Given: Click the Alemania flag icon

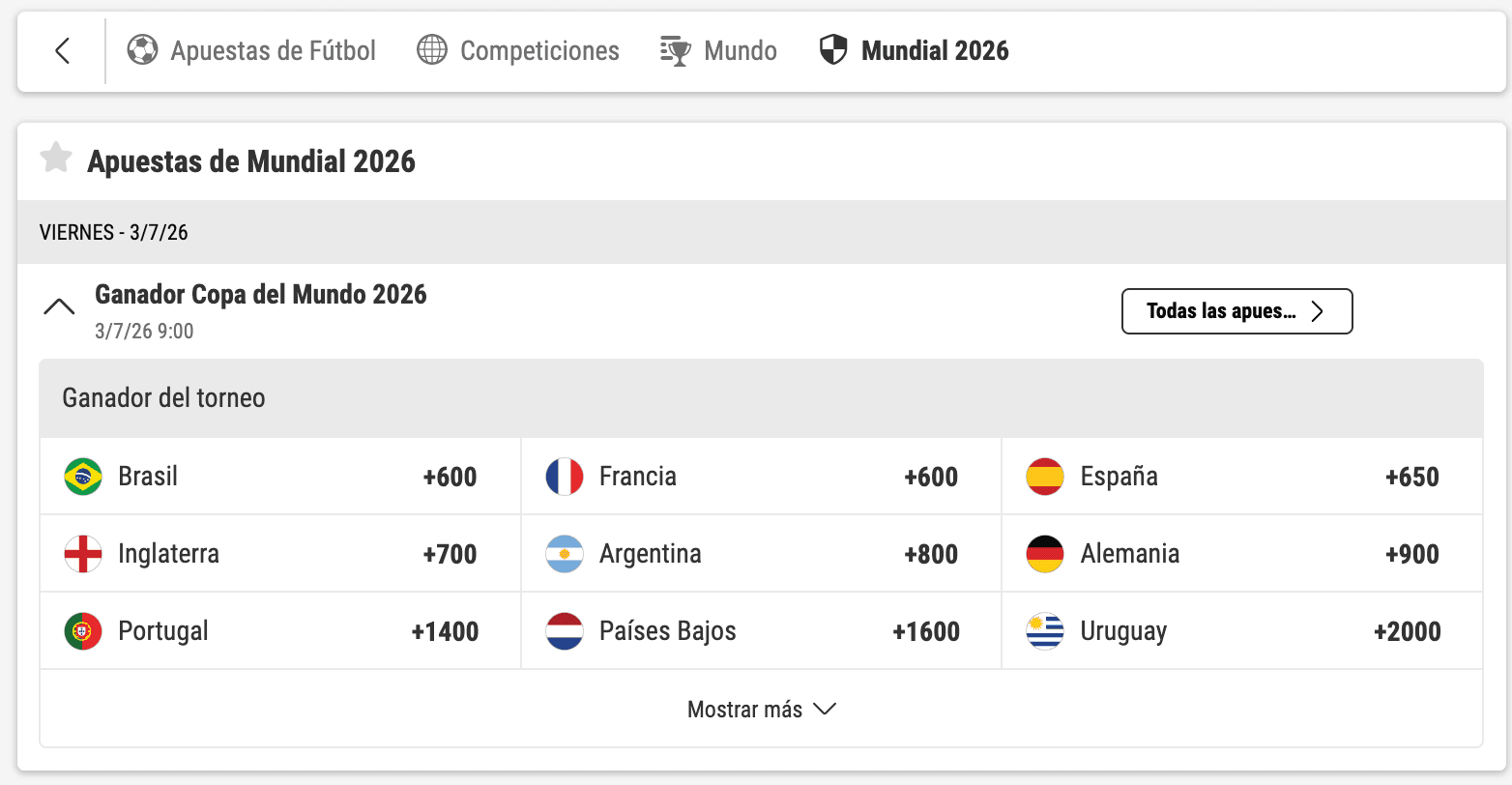Looking at the screenshot, I should [1045, 553].
